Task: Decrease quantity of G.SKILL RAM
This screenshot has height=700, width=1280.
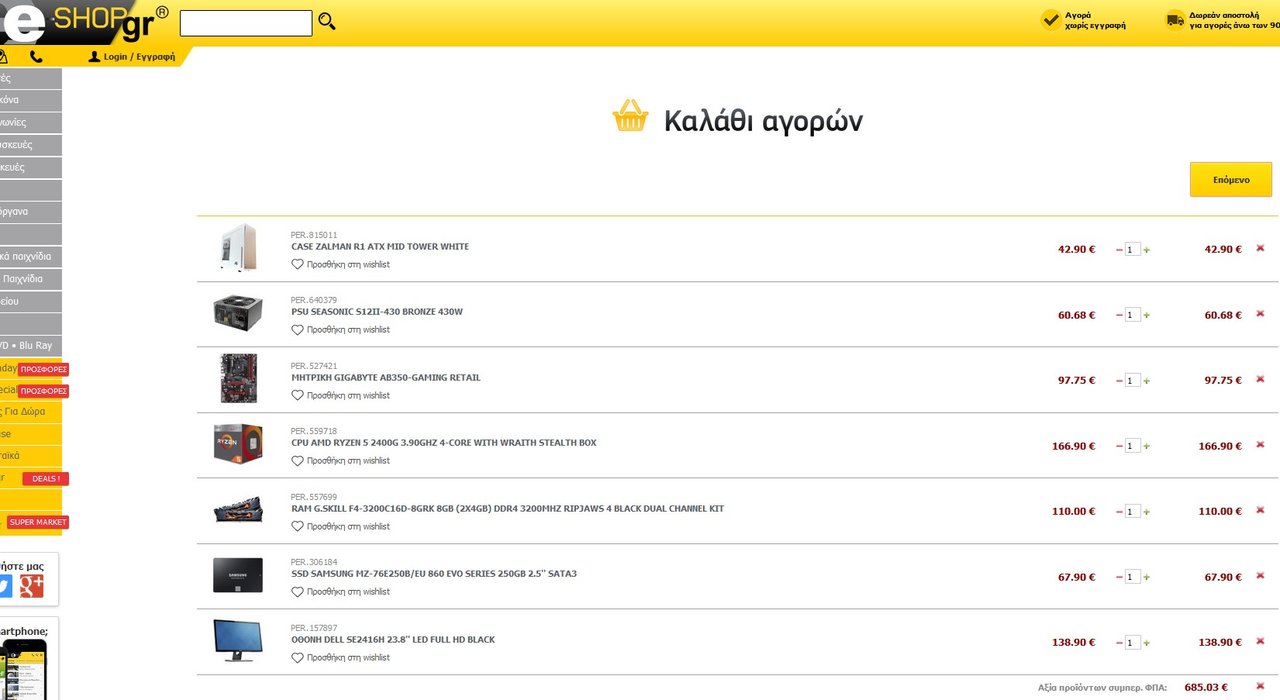Action: (x=1119, y=512)
